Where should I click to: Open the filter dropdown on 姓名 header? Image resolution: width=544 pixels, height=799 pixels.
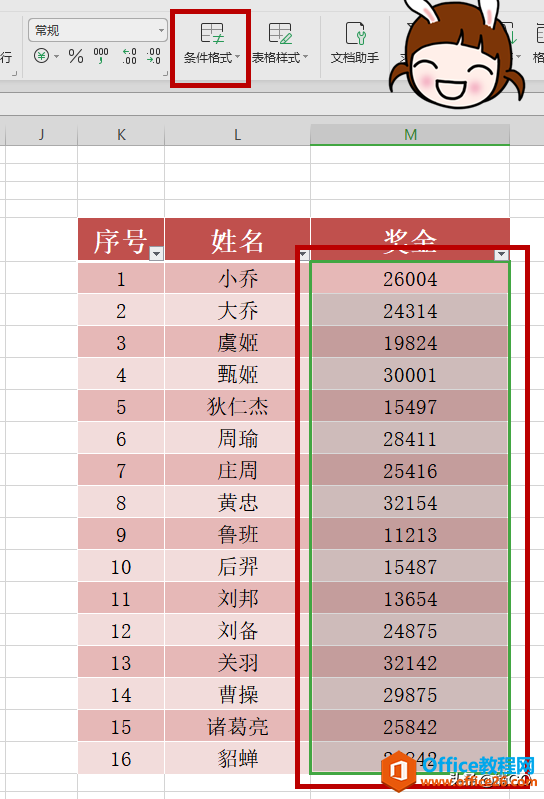click(x=303, y=253)
